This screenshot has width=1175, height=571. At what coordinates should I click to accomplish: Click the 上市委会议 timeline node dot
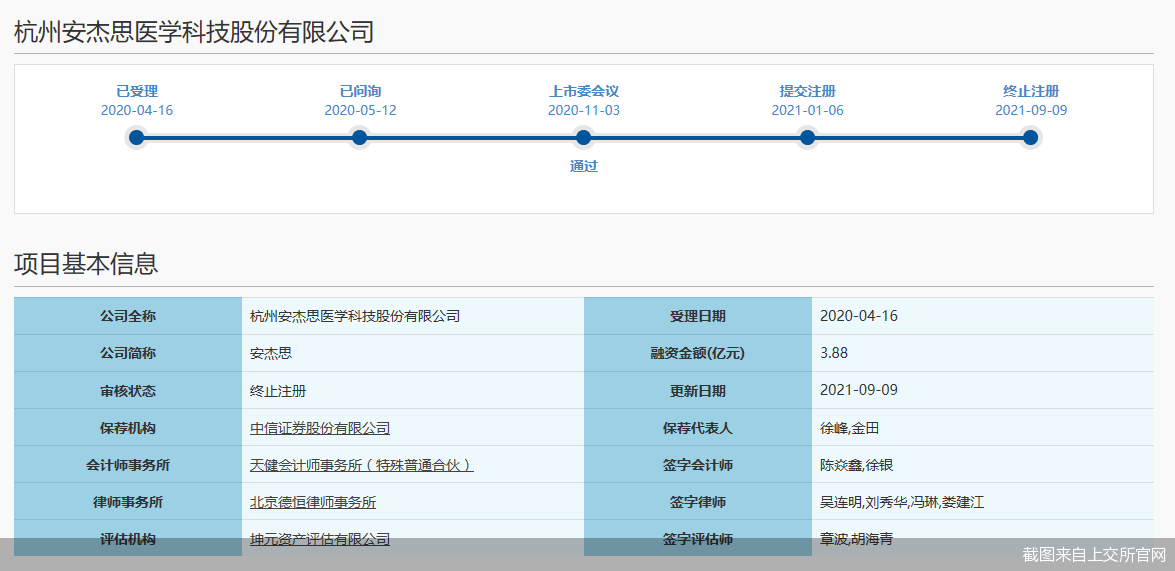click(x=584, y=138)
